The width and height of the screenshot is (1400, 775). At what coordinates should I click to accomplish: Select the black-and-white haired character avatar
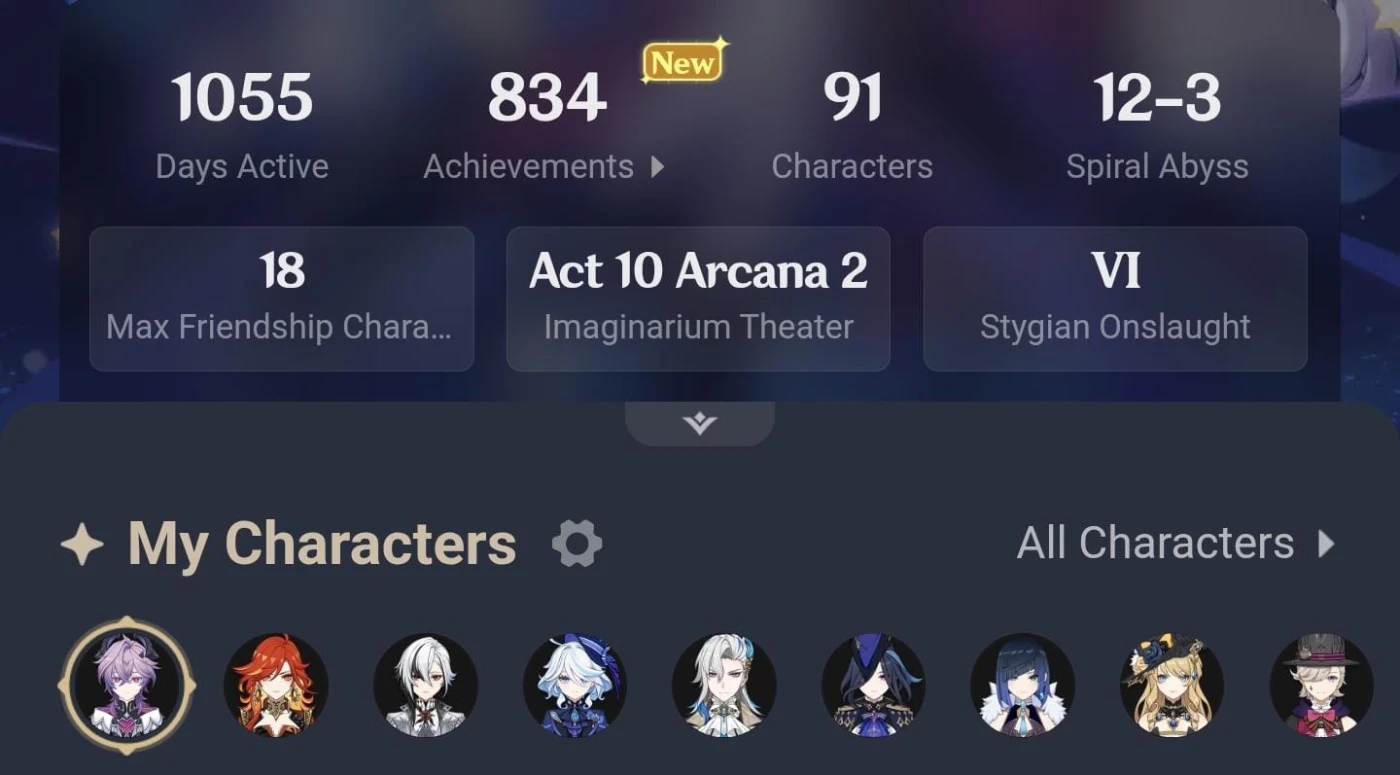426,685
